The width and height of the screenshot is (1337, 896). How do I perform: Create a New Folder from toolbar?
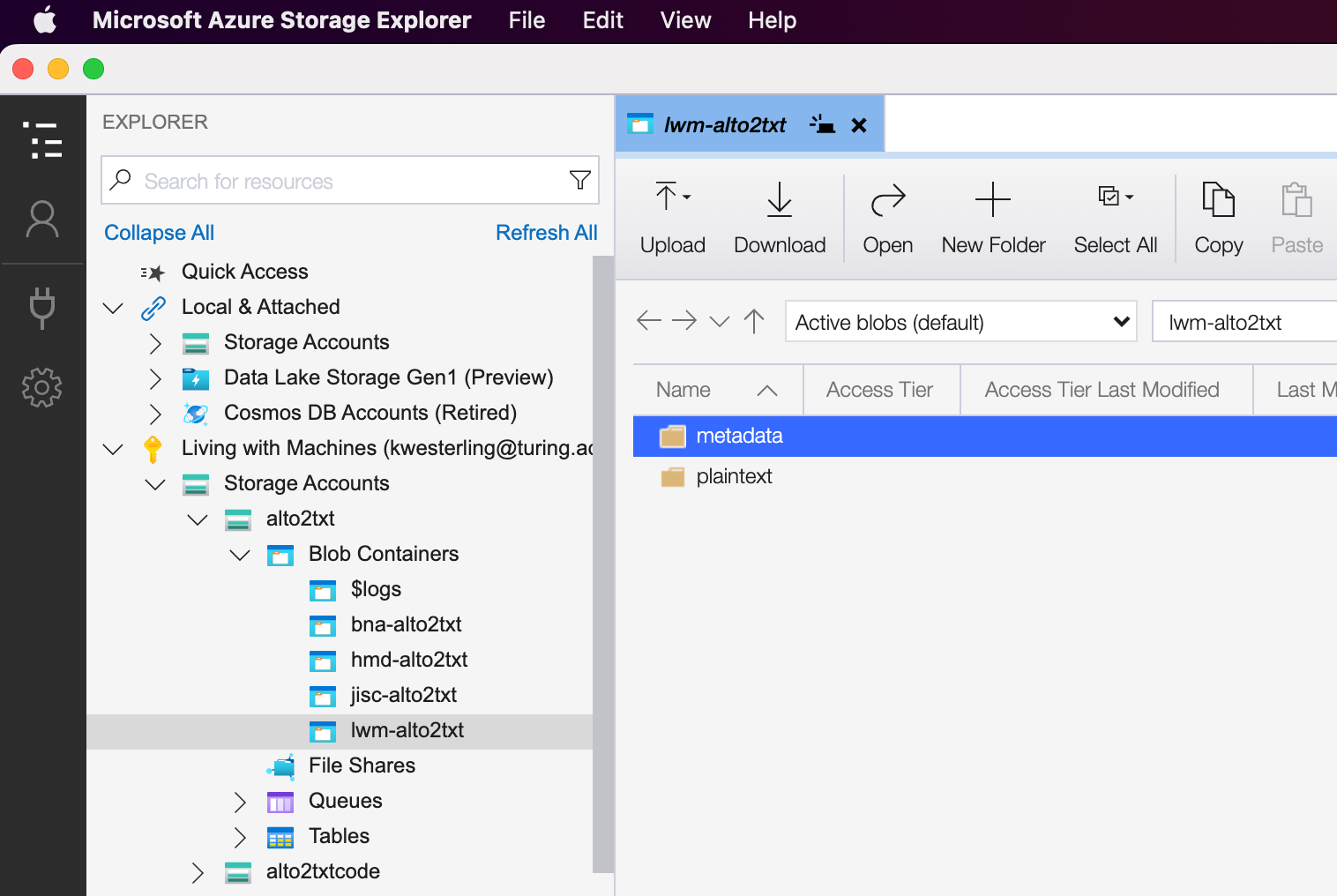click(x=993, y=219)
